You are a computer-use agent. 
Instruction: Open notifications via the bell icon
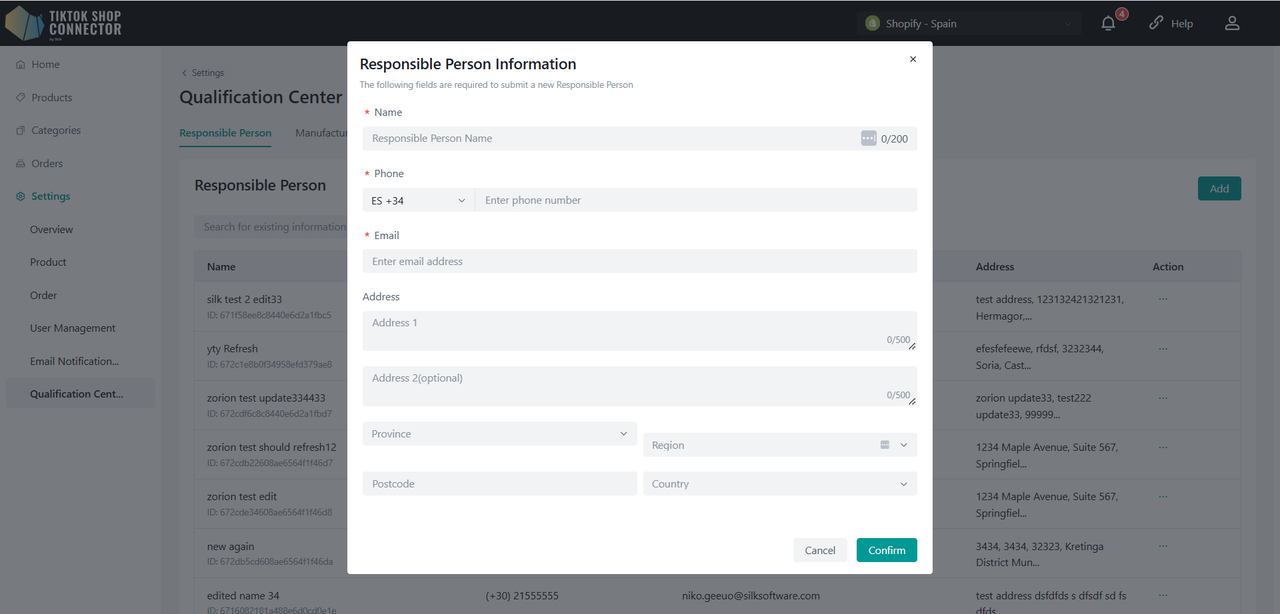coord(1106,21)
